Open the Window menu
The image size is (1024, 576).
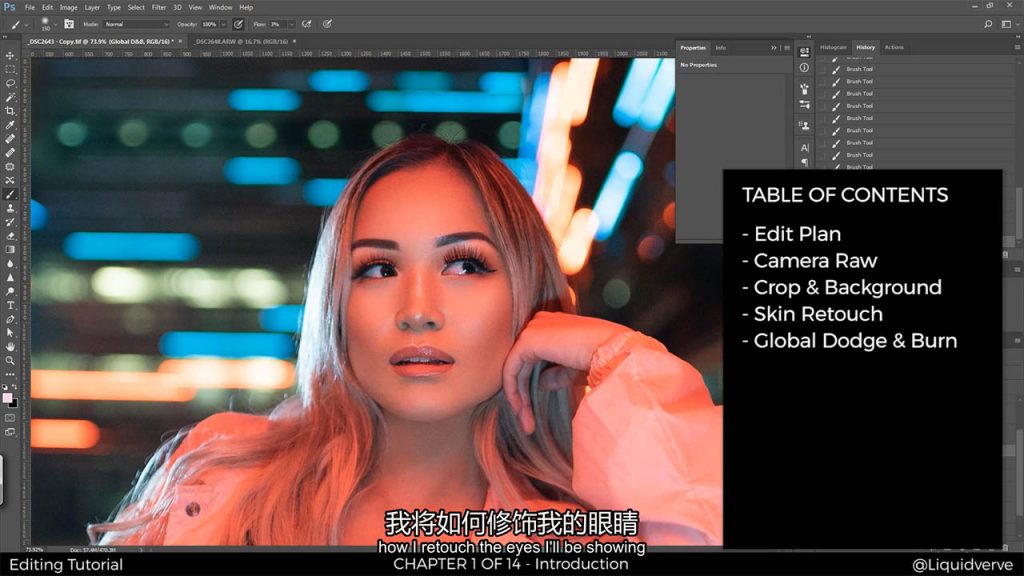[220, 7]
